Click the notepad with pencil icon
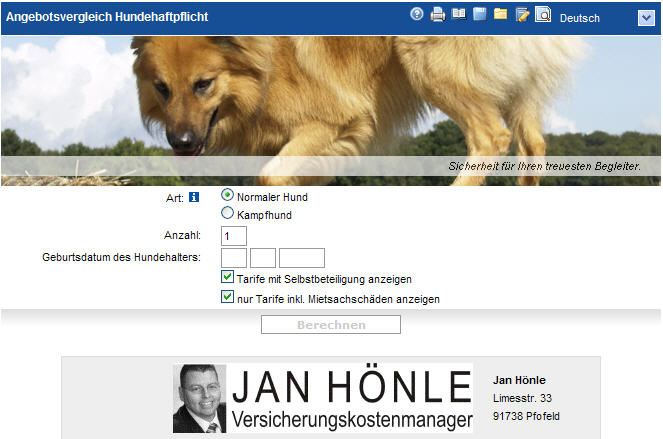This screenshot has width=663, height=439. pyautogui.click(x=522, y=15)
